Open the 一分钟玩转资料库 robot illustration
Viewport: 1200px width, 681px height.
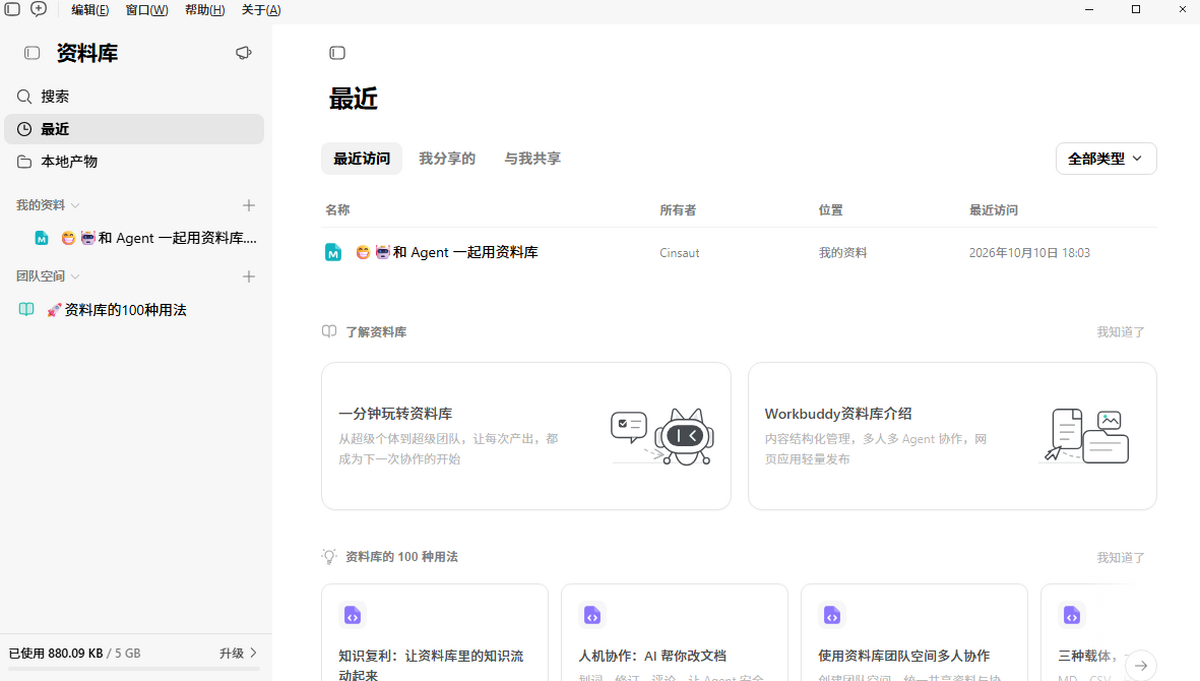click(661, 437)
